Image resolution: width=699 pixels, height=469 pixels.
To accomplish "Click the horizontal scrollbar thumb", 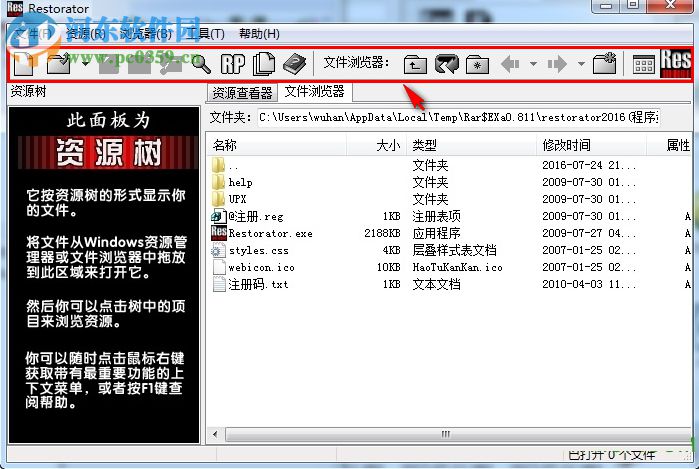I will [457, 434].
